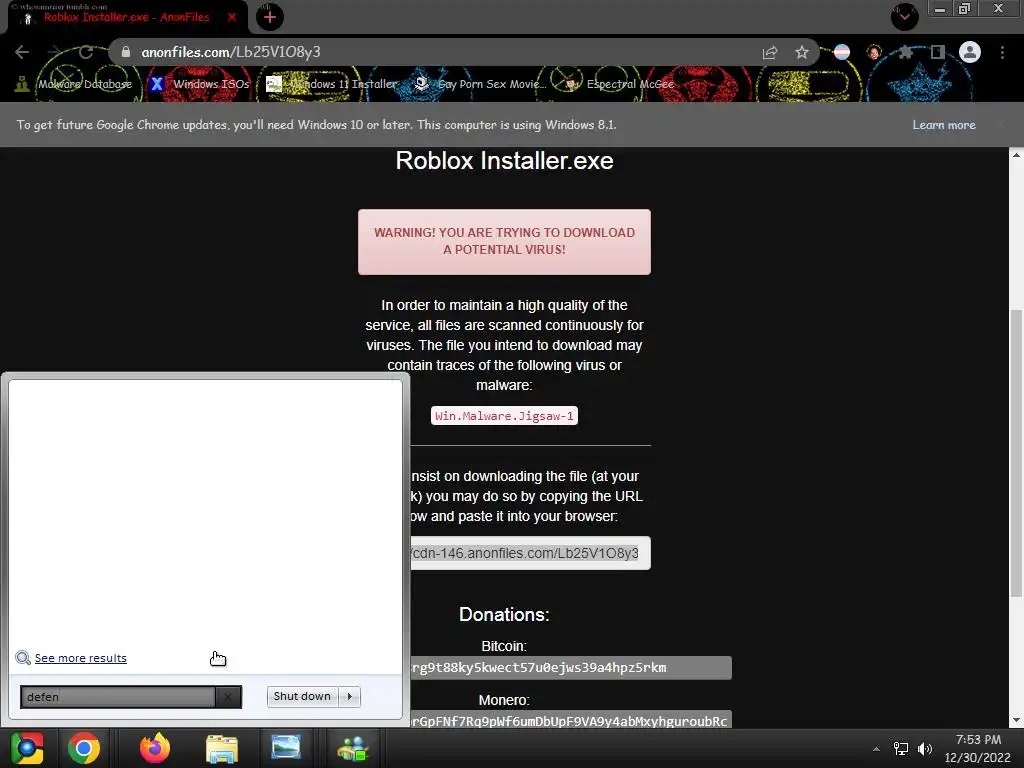Open the Chrome profile avatar

tap(970, 52)
